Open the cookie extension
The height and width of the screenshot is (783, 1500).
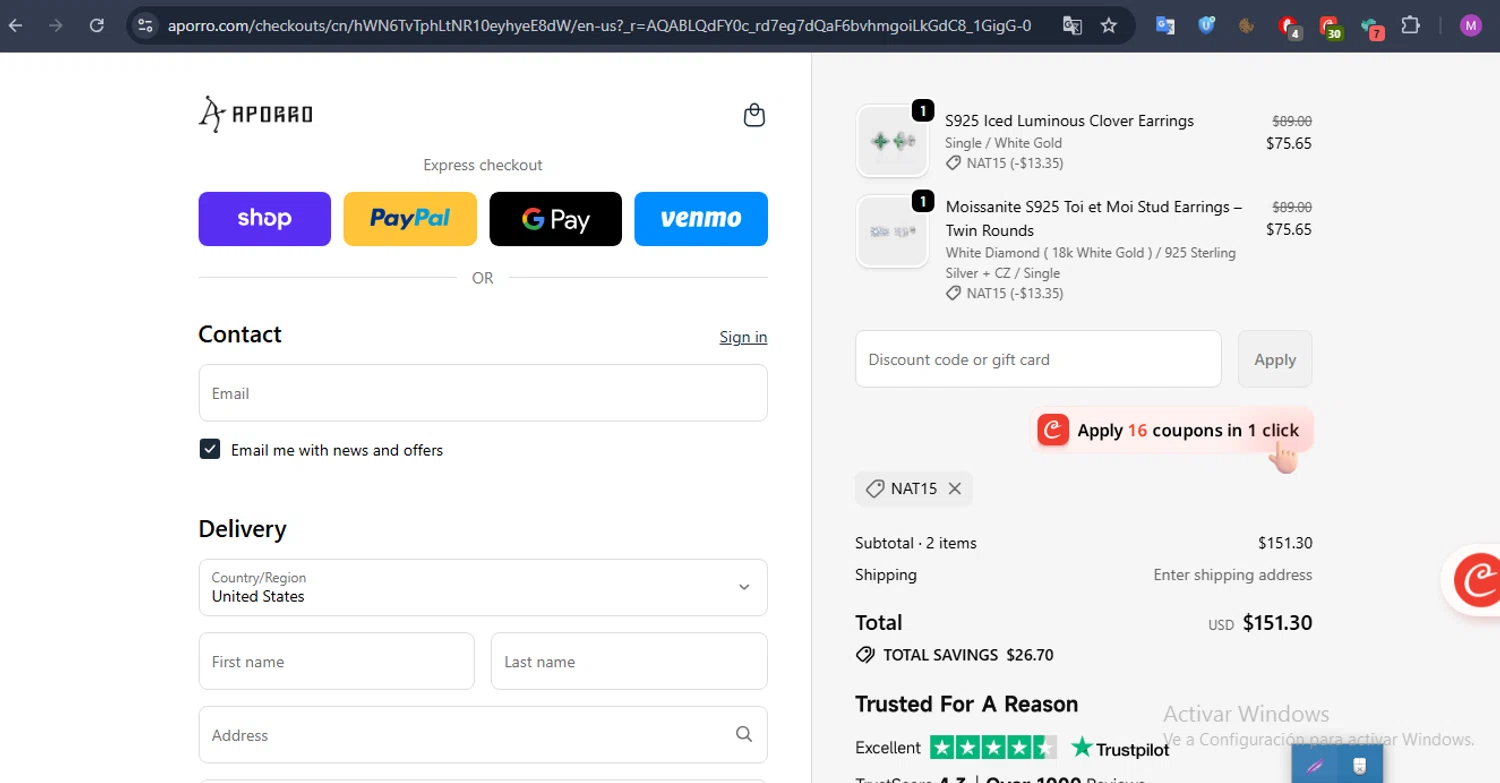click(1246, 25)
